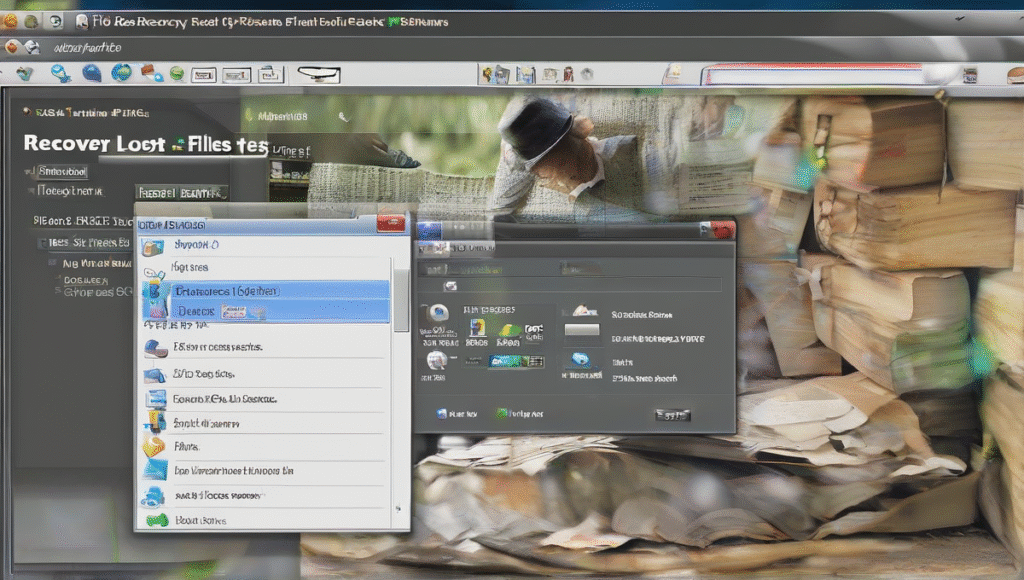Click the green icon on the bottom list row
Viewport: 1024px width, 580px height.
(156, 519)
